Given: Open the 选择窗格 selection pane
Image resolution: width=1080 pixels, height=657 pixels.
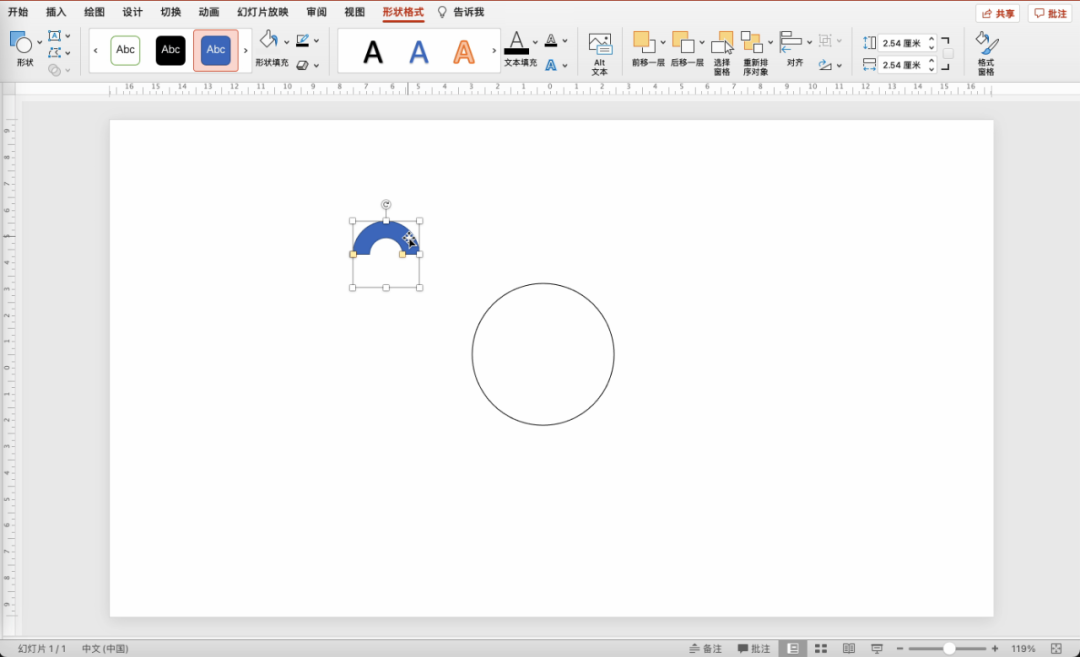Looking at the screenshot, I should coord(722,54).
